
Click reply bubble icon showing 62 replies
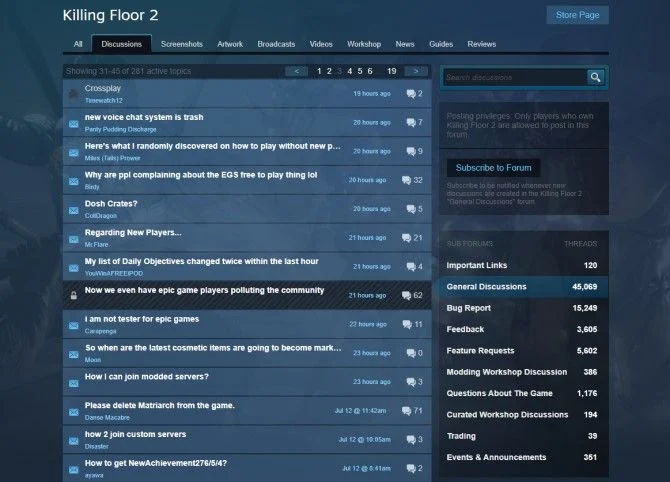pos(406,295)
